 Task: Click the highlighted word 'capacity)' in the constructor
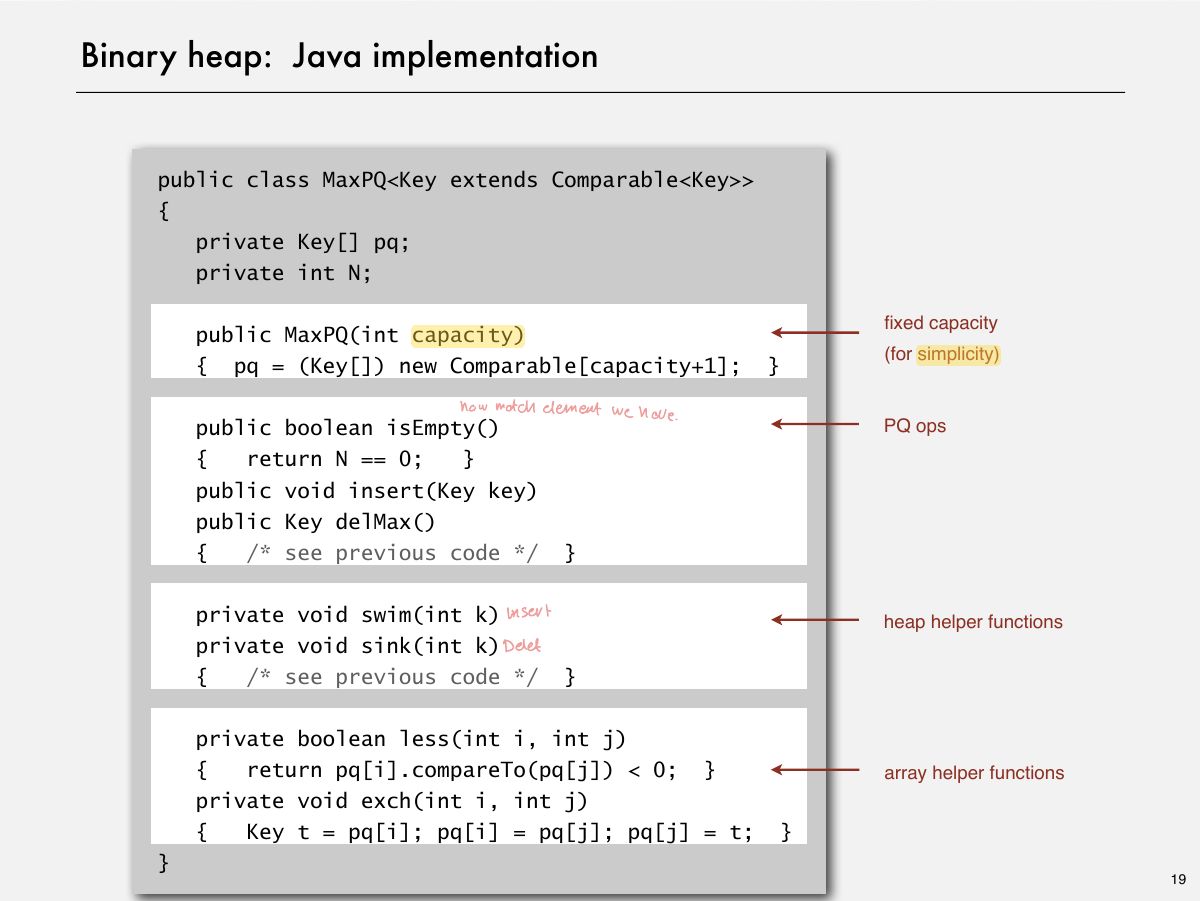pos(468,335)
